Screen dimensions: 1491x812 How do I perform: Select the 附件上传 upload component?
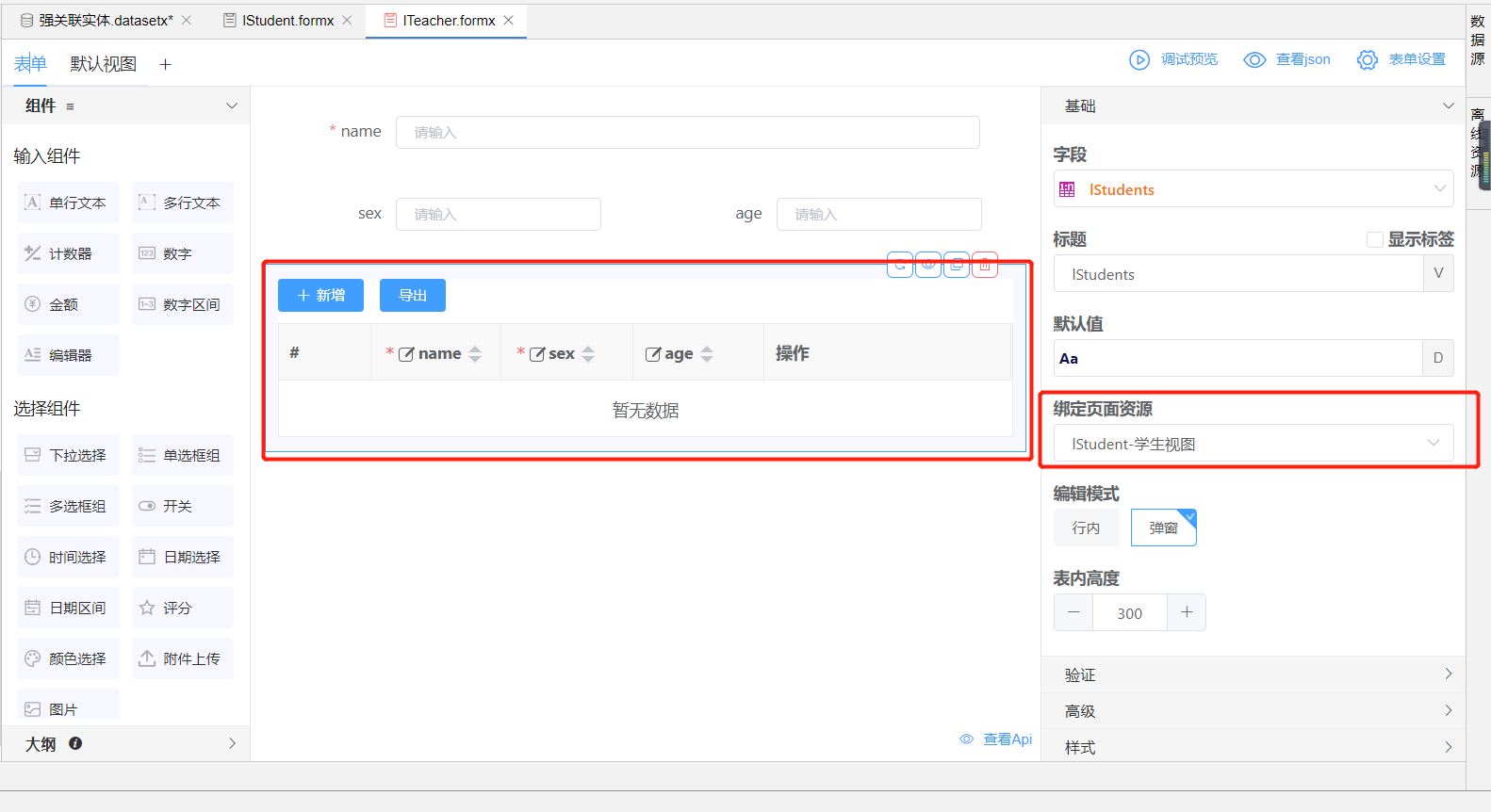(x=183, y=658)
